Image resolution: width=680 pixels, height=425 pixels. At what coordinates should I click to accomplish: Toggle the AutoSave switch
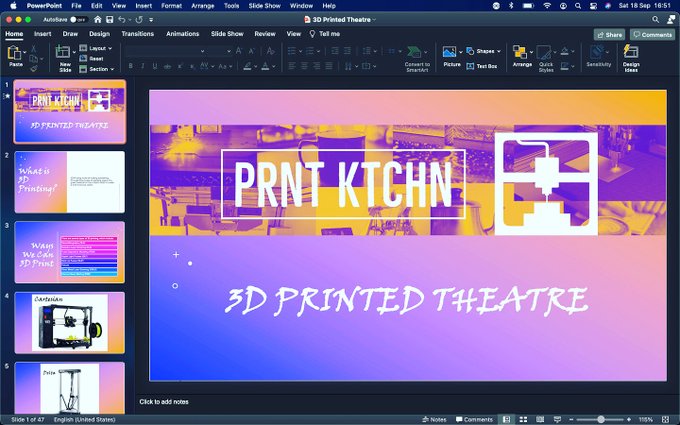click(x=78, y=20)
